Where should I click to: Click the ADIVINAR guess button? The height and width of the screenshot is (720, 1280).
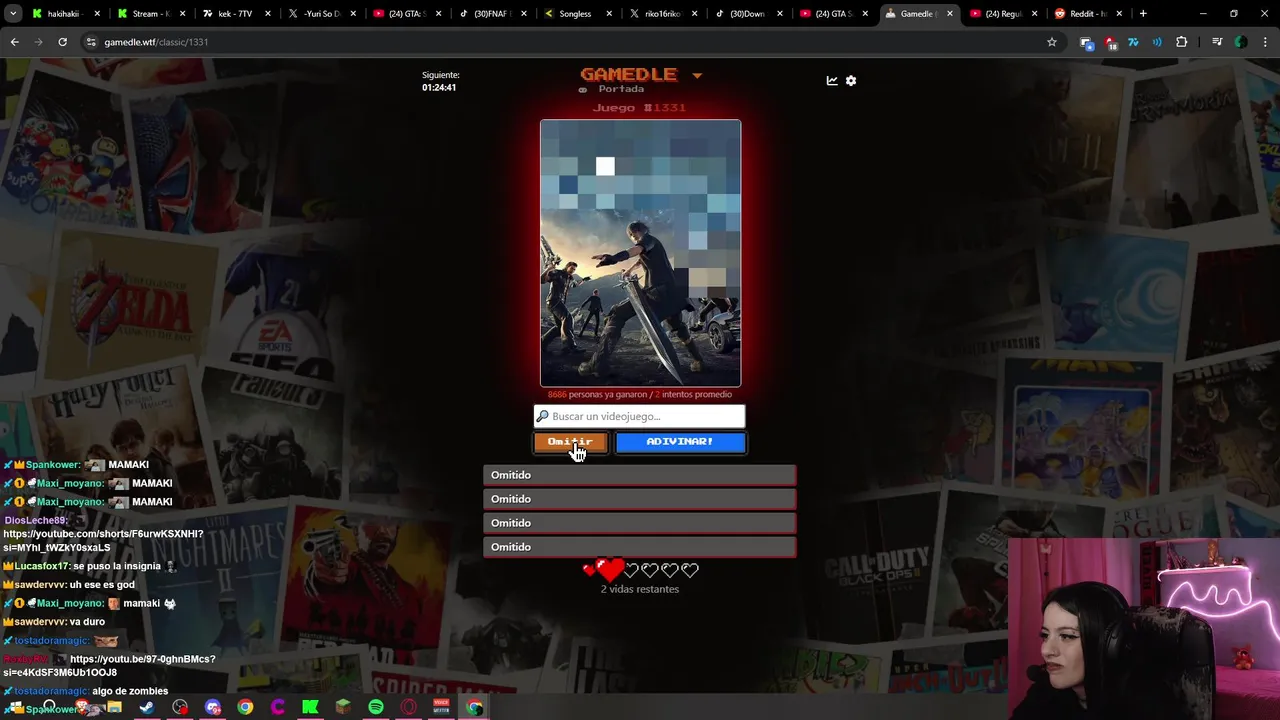click(680, 442)
